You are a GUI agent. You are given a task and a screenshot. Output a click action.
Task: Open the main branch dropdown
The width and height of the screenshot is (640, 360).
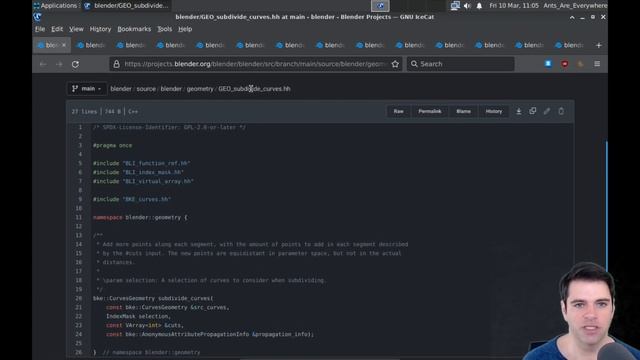[x=87, y=89]
